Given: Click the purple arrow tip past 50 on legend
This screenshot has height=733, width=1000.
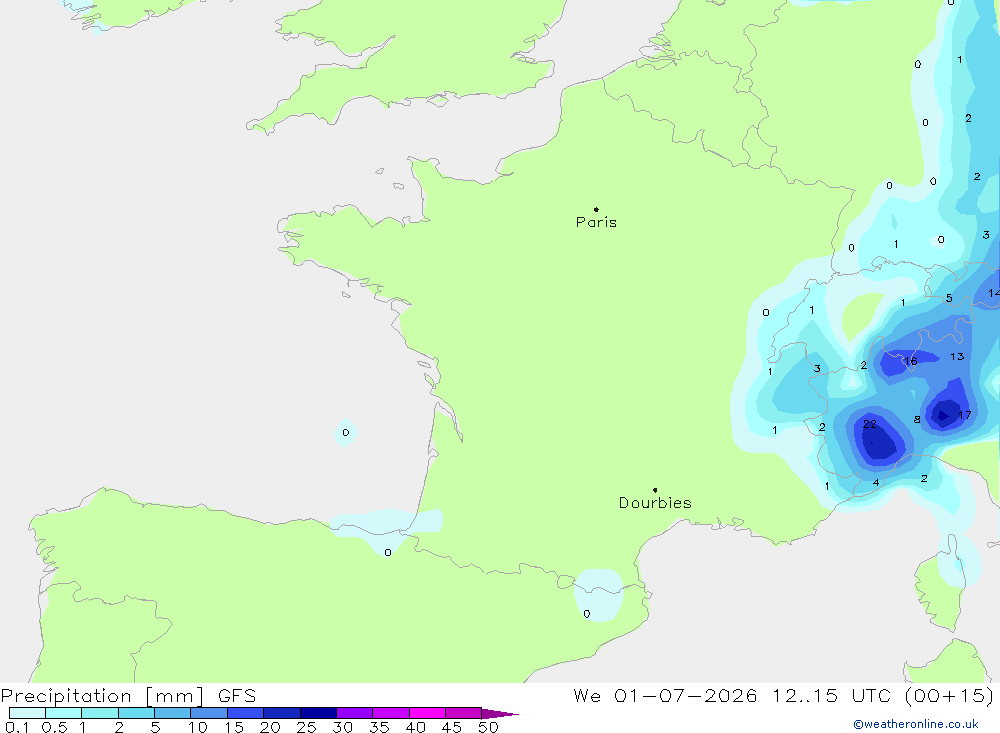Looking at the screenshot, I should 500,713.
